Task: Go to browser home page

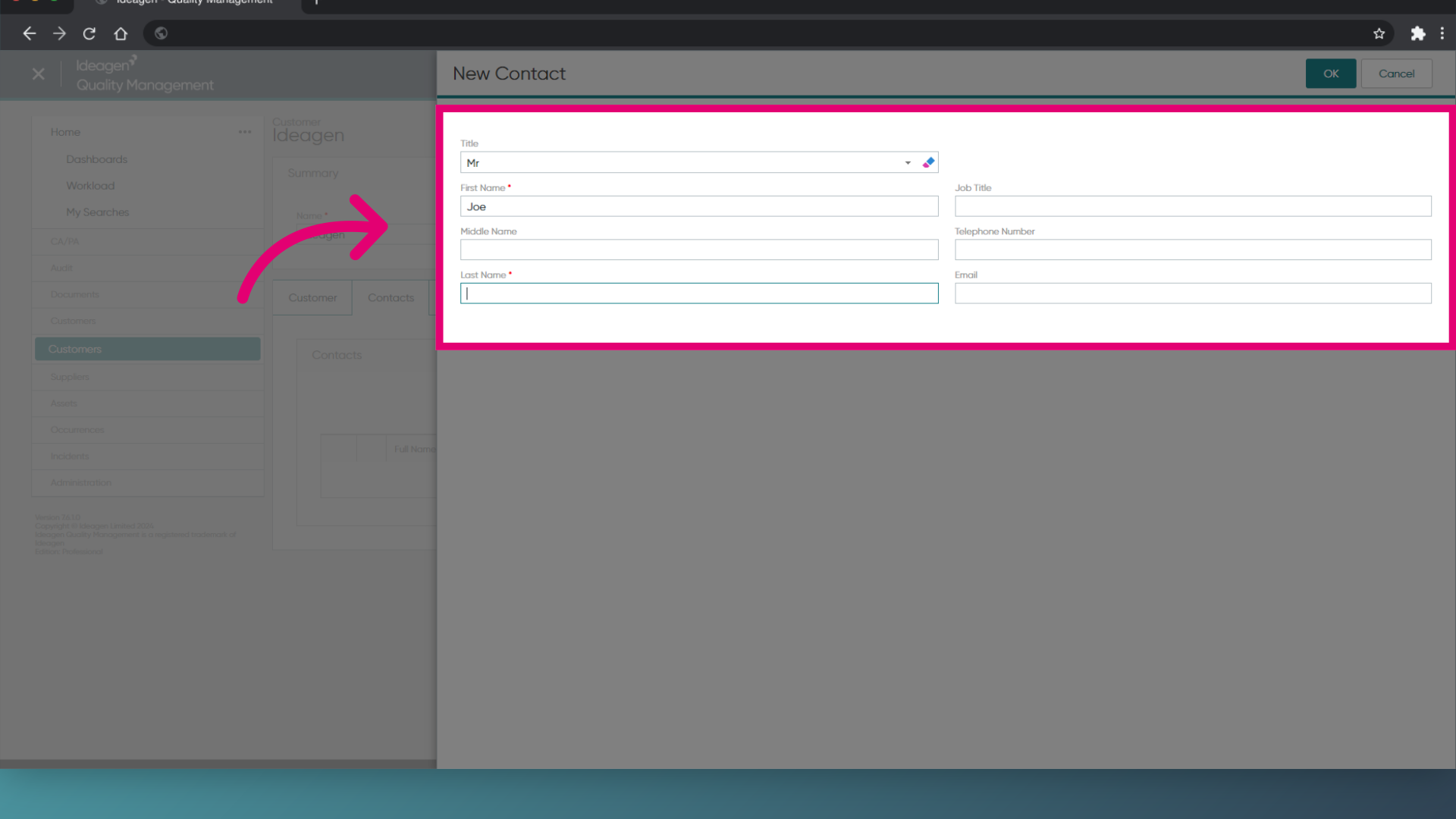Action: click(x=121, y=33)
